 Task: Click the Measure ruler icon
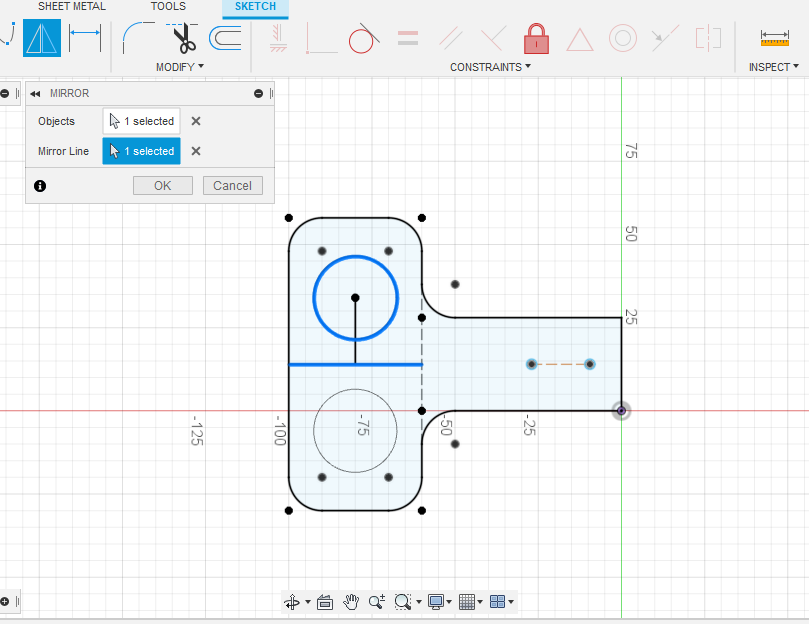[x=774, y=39]
